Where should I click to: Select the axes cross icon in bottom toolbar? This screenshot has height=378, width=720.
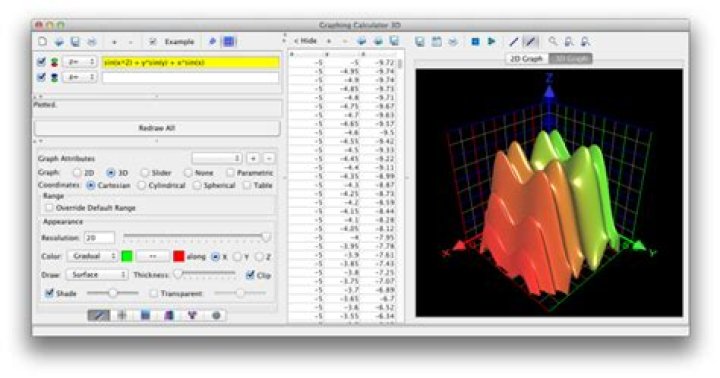[x=122, y=315]
